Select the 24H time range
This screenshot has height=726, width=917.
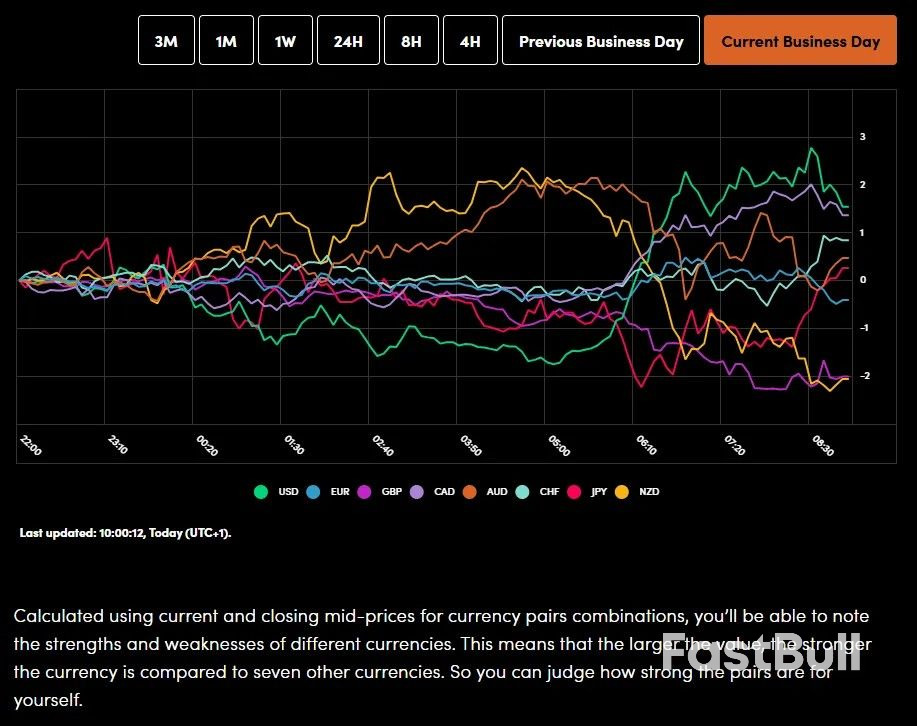click(x=347, y=40)
